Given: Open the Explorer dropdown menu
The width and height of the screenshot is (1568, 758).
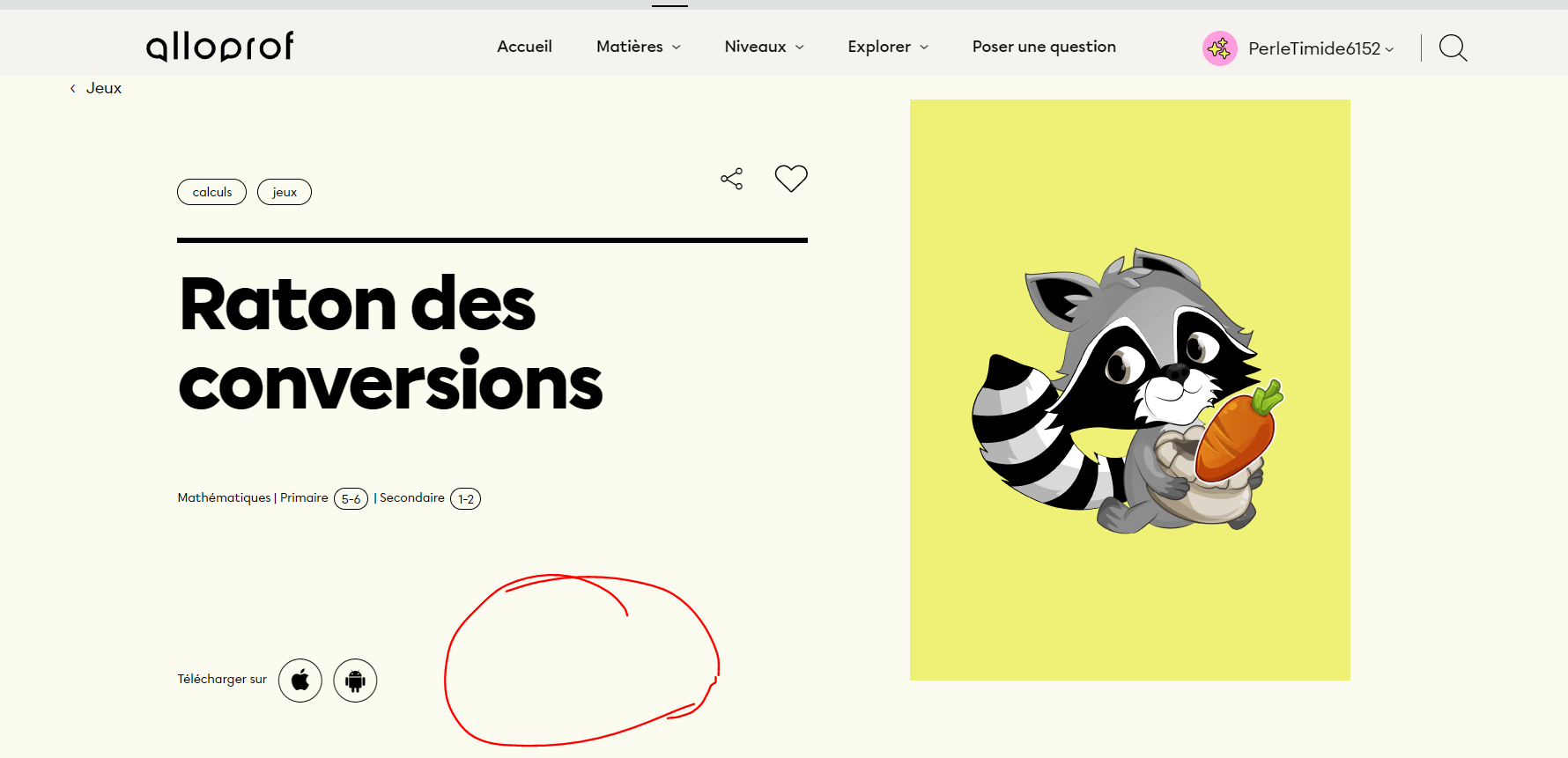Looking at the screenshot, I should pos(887,47).
